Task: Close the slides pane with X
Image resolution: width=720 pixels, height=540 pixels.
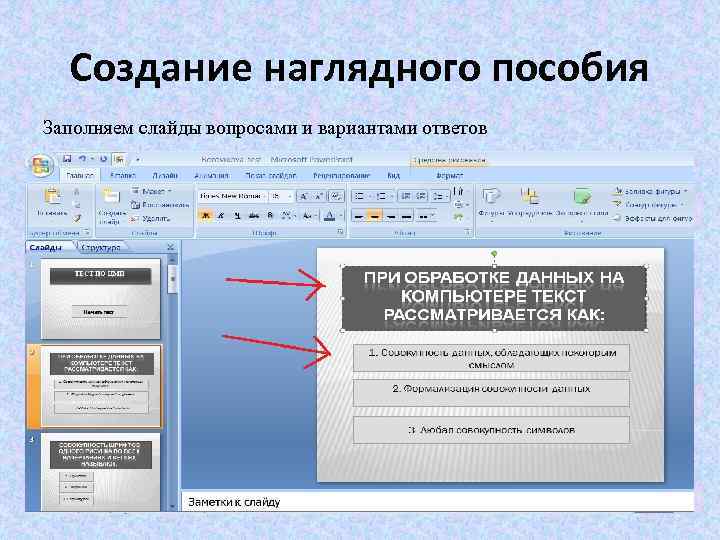Action: 171,247
